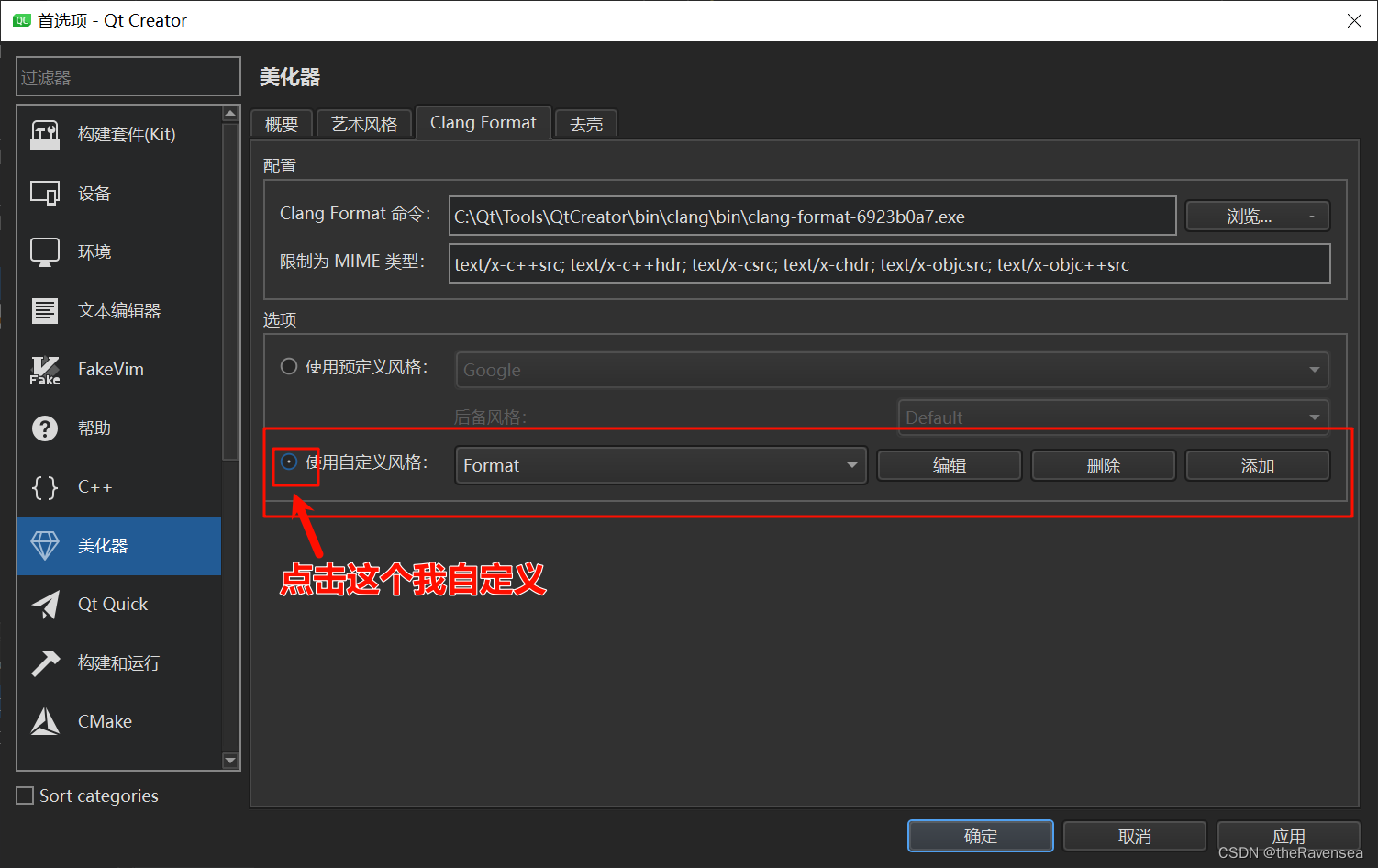Open the 帮助 question mark icon
1378x868 pixels.
click(45, 428)
